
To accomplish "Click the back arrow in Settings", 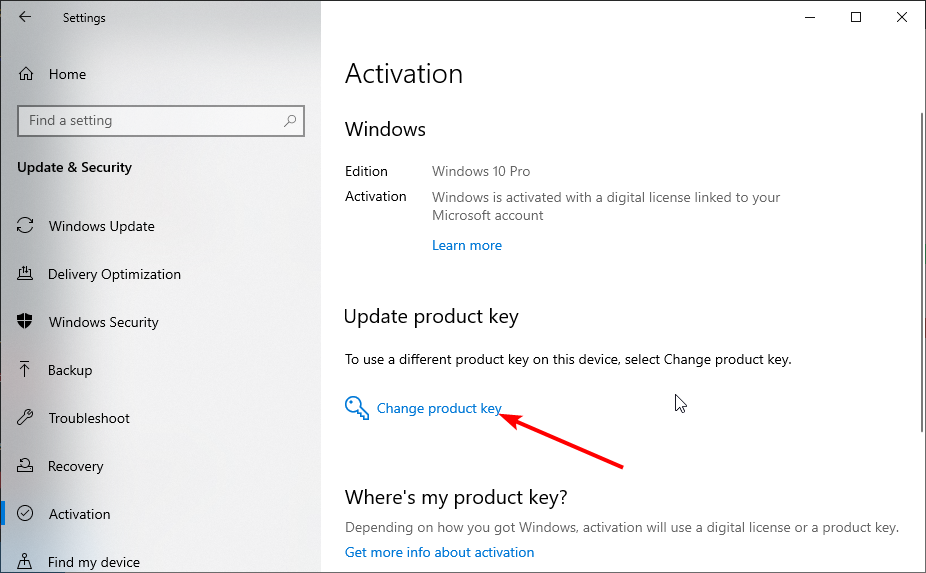I will [x=25, y=17].
